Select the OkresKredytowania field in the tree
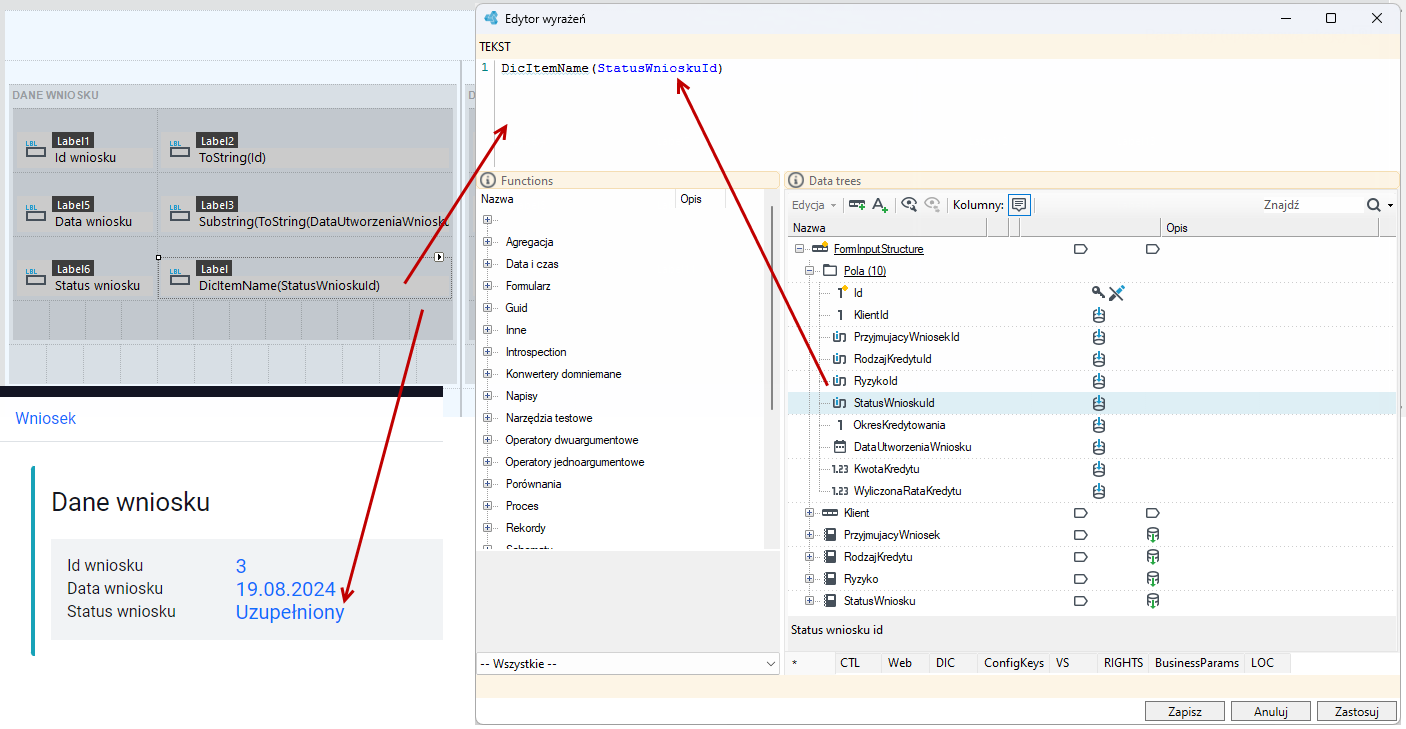The width and height of the screenshot is (1406, 729). pyautogui.click(x=899, y=425)
